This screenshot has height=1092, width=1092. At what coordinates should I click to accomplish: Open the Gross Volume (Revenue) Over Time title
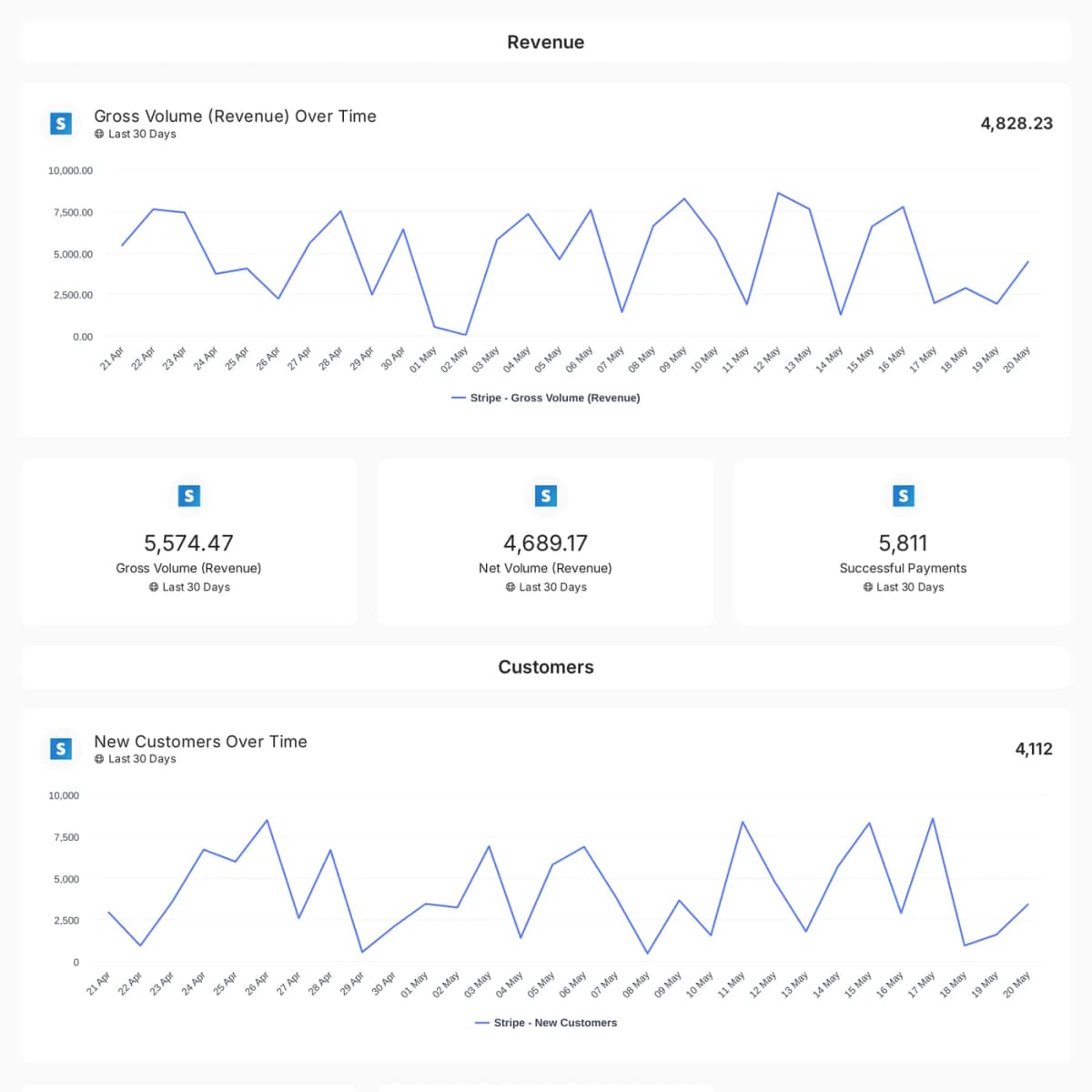tap(236, 116)
